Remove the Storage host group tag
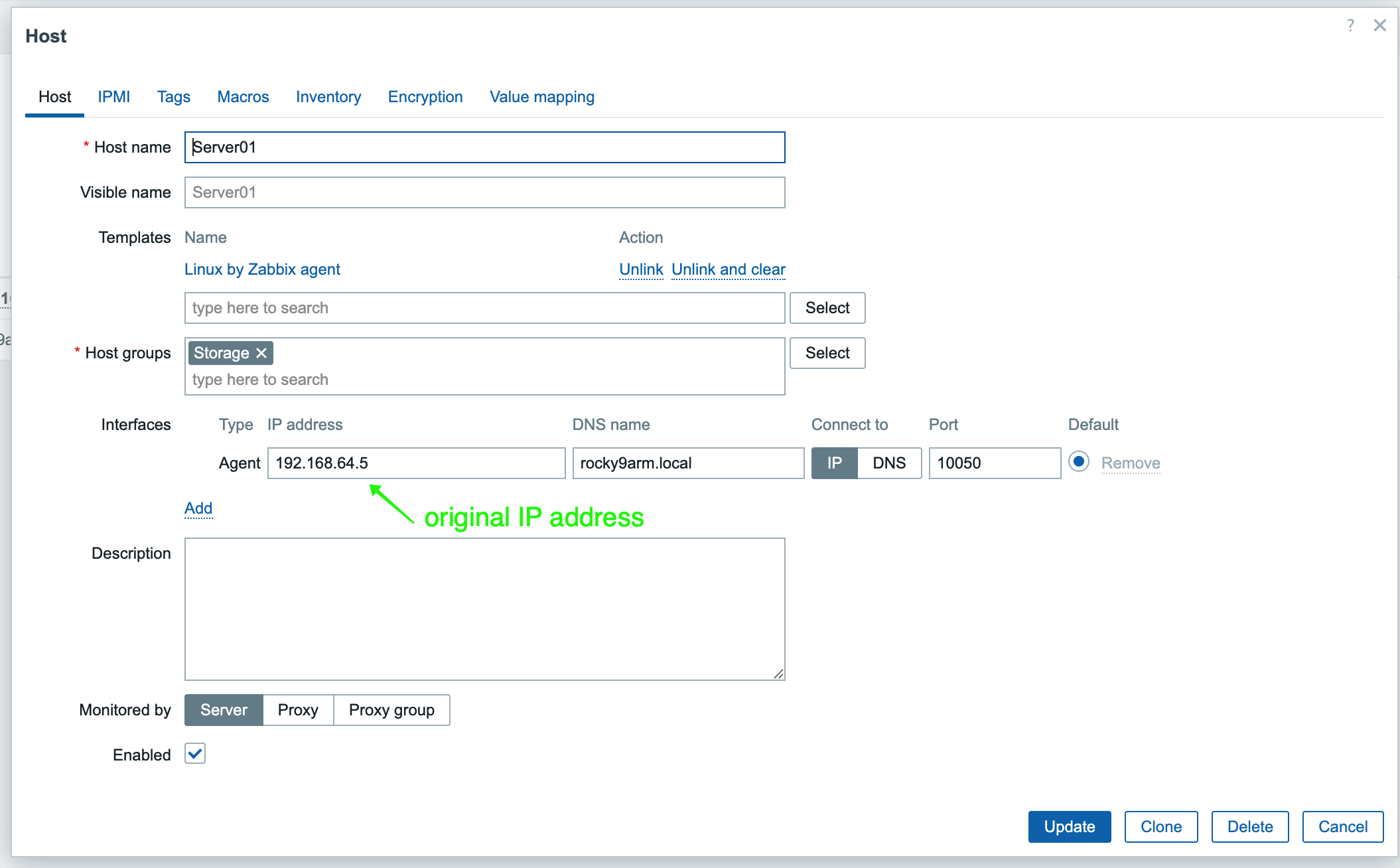The image size is (1400, 868). coord(261,353)
